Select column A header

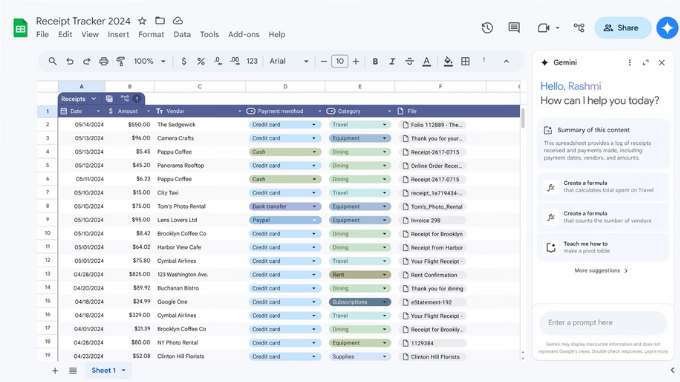(x=82, y=86)
